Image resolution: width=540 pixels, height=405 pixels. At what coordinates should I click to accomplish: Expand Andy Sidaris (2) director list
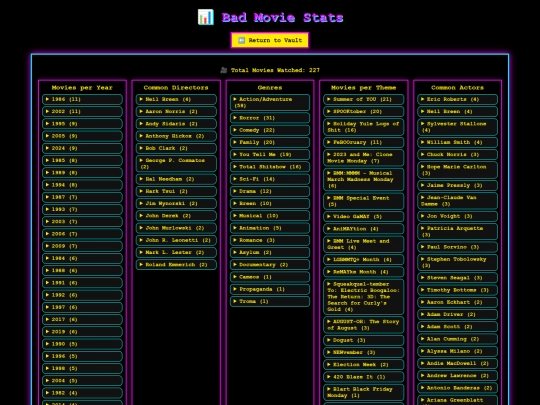[176, 124]
